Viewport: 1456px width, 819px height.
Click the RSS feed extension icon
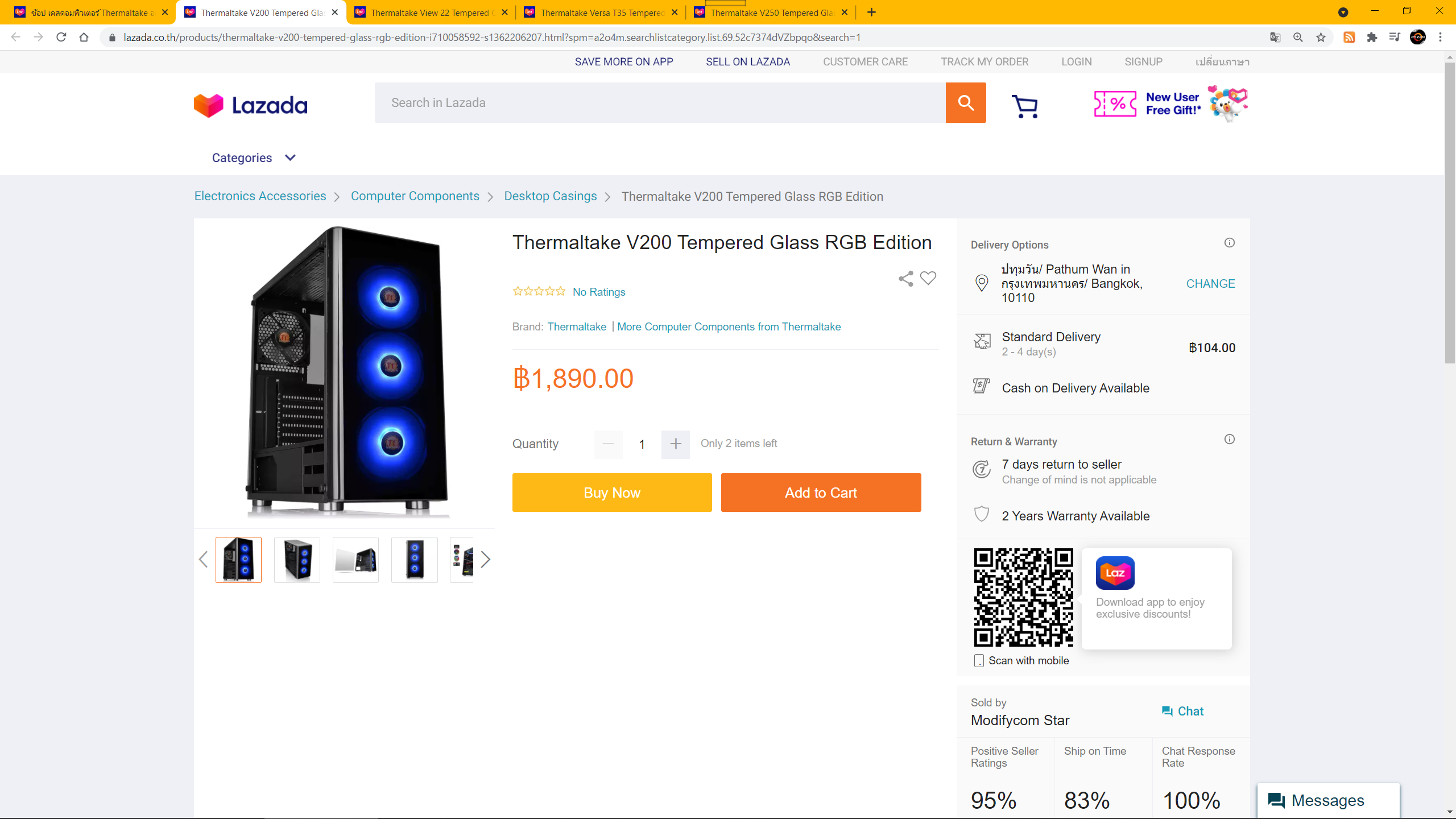click(x=1349, y=37)
